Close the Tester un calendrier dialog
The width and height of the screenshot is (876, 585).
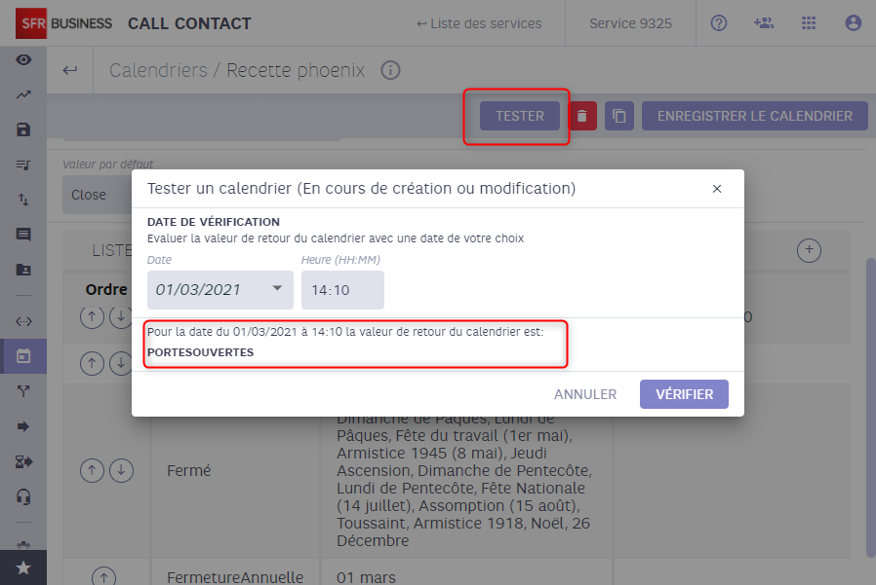[x=717, y=189]
